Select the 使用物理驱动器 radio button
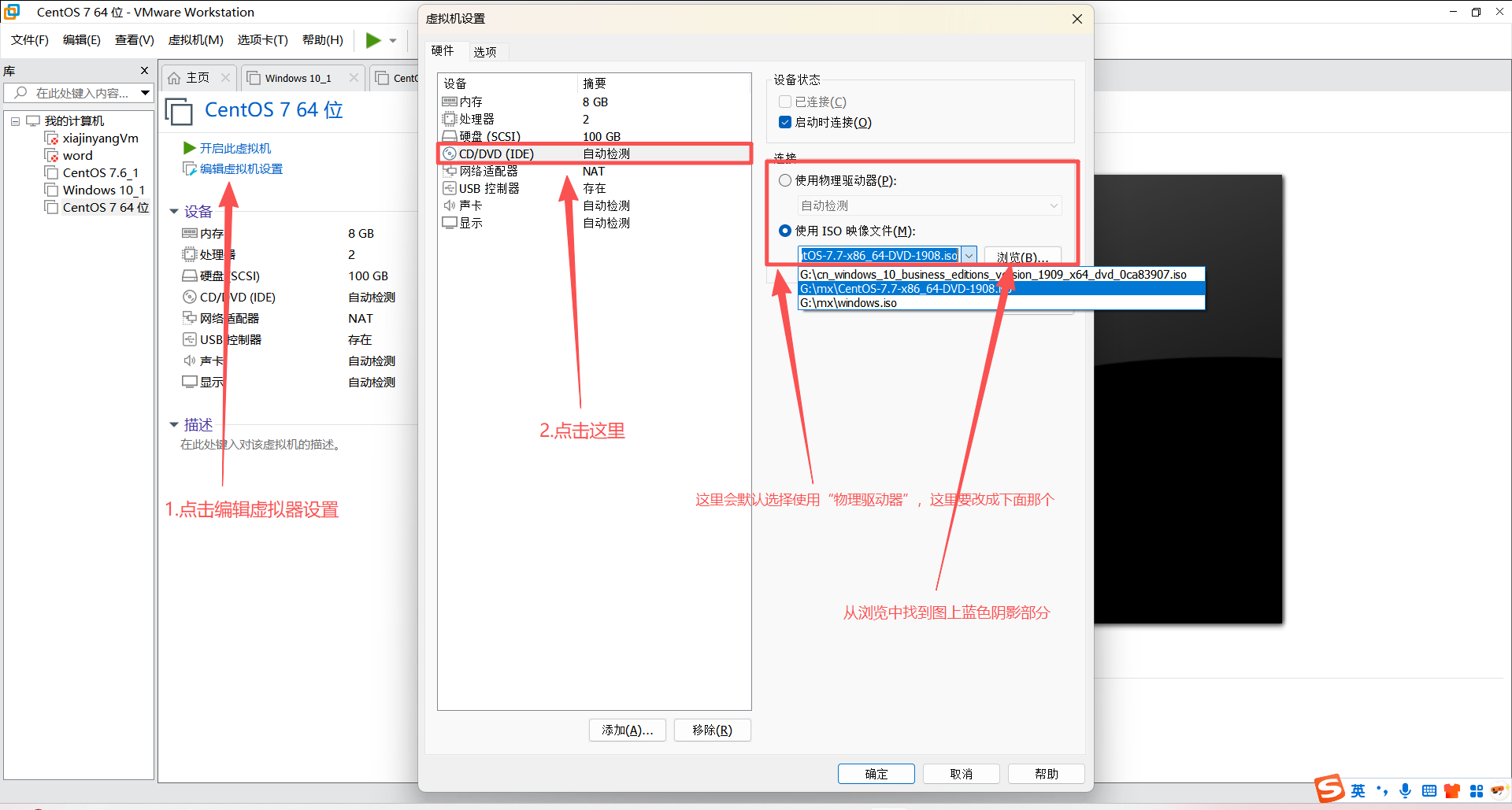Image resolution: width=1512 pixels, height=810 pixels. tap(785, 179)
